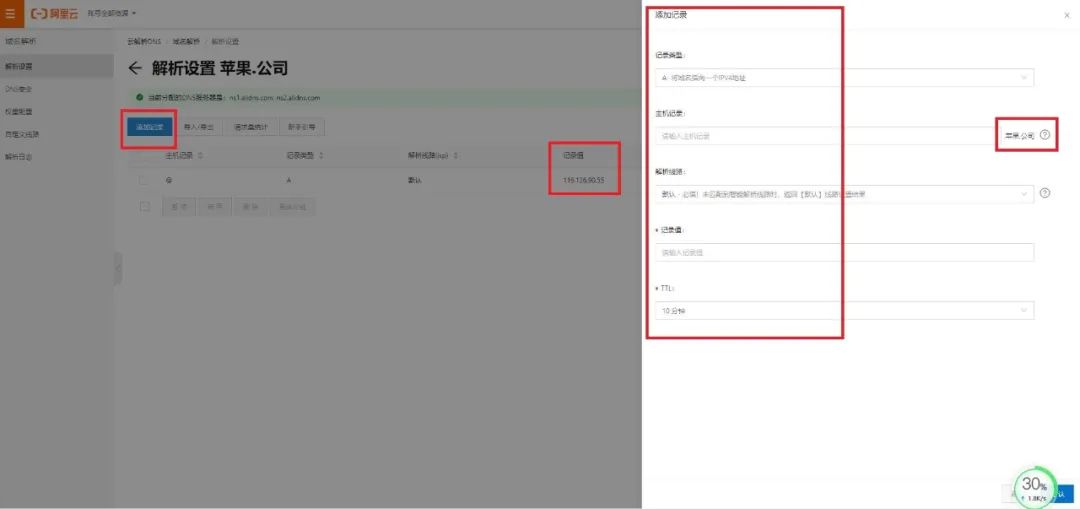Expand the 记录类型 dropdown
This screenshot has width=1080, height=509.
842,77
